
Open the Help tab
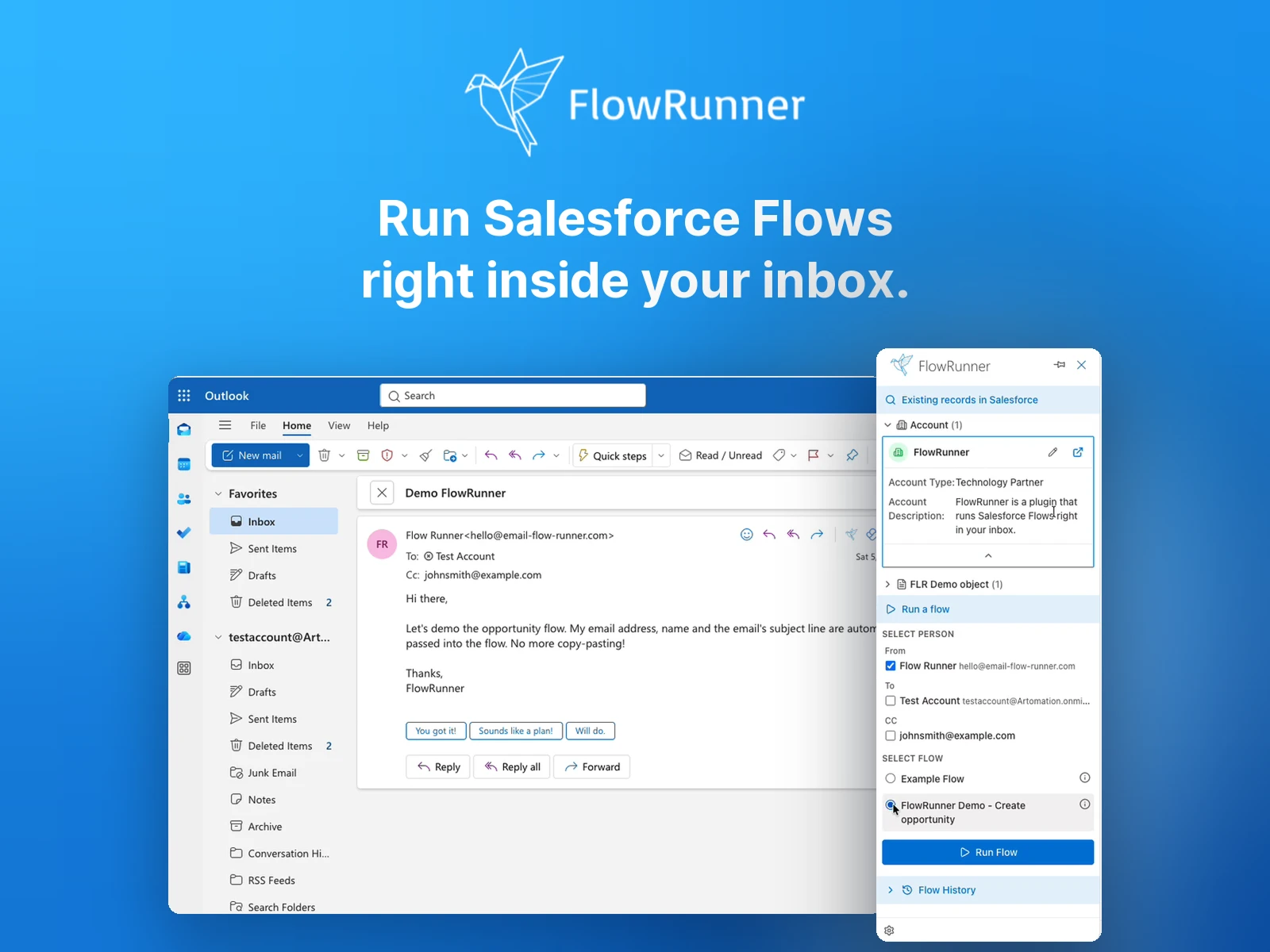378,425
